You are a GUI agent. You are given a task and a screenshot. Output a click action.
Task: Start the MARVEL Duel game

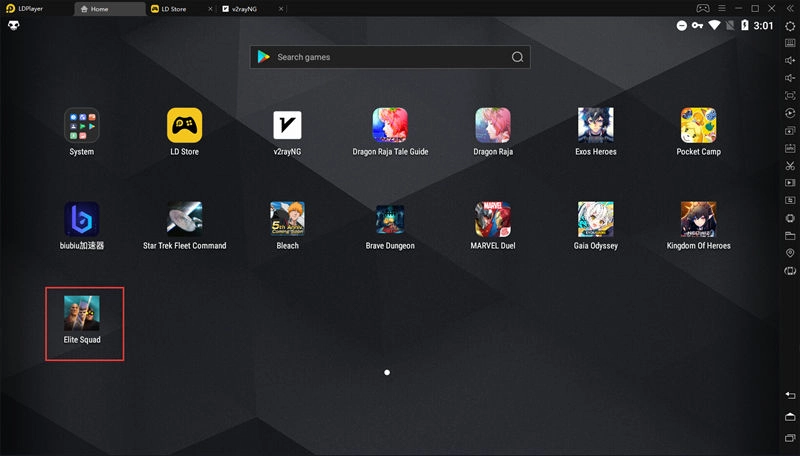pyautogui.click(x=491, y=219)
